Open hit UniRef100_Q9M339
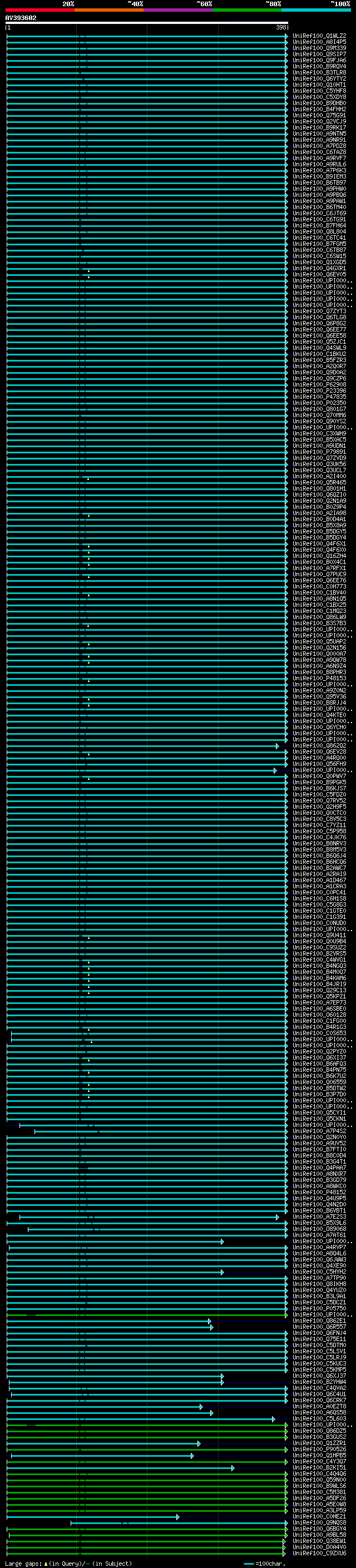356x1568 pixels. click(x=319, y=48)
